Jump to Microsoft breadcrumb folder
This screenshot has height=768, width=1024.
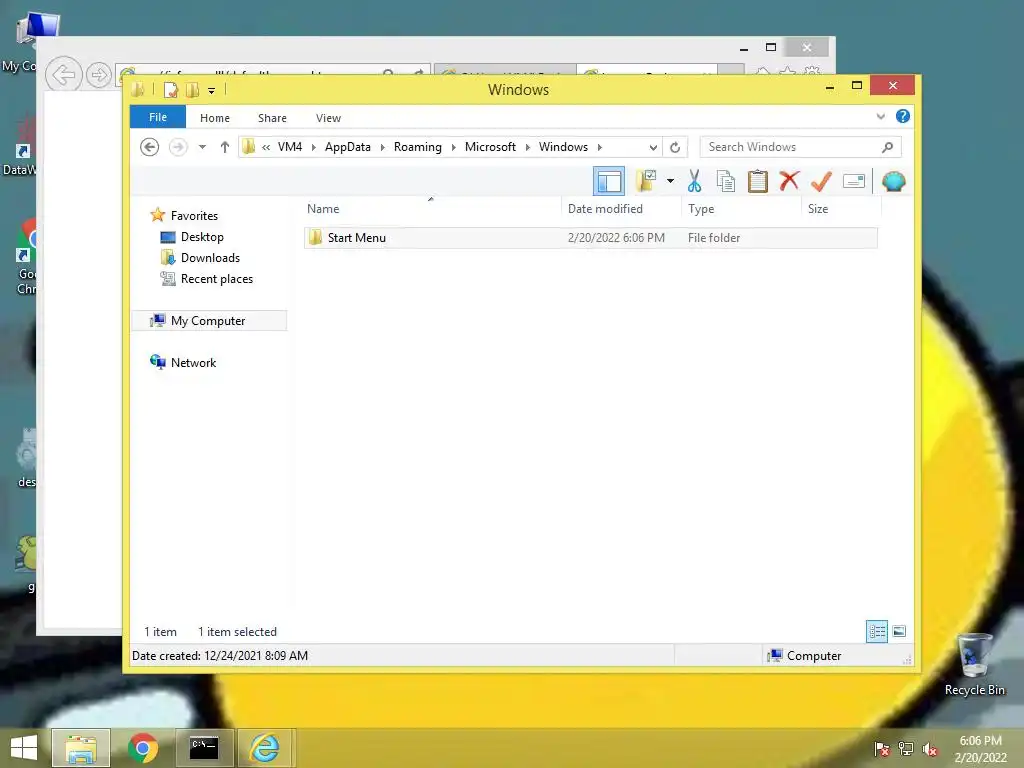tap(490, 147)
